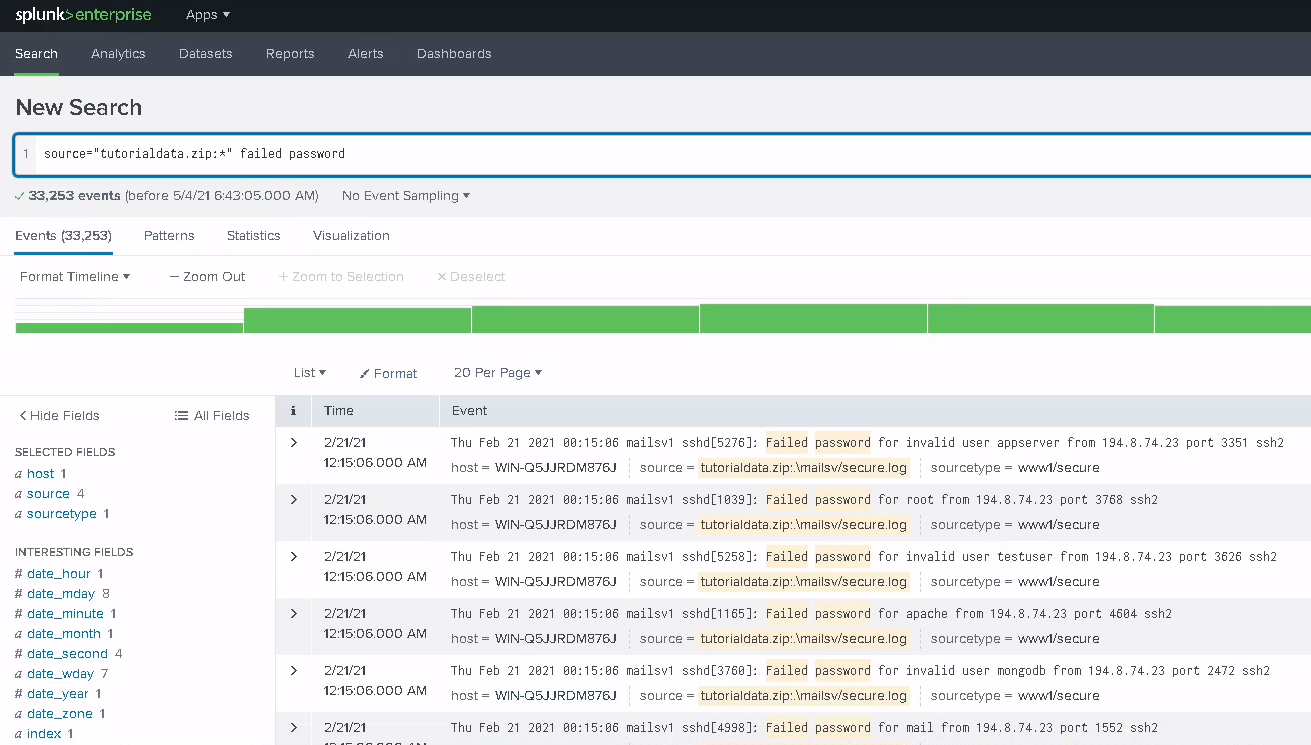The image size is (1311, 745).
Task: Open the 20 Per Page dropdown
Action: pos(497,373)
